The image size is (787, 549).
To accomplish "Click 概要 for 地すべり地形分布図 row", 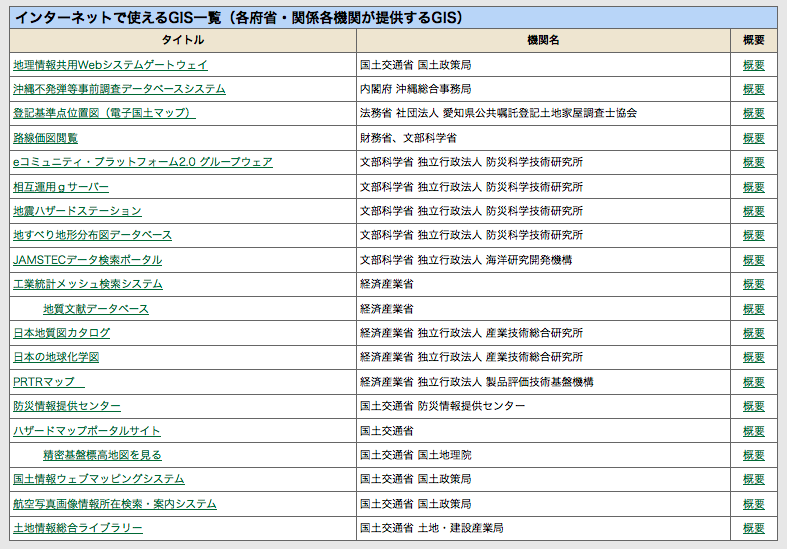I will [x=754, y=235].
